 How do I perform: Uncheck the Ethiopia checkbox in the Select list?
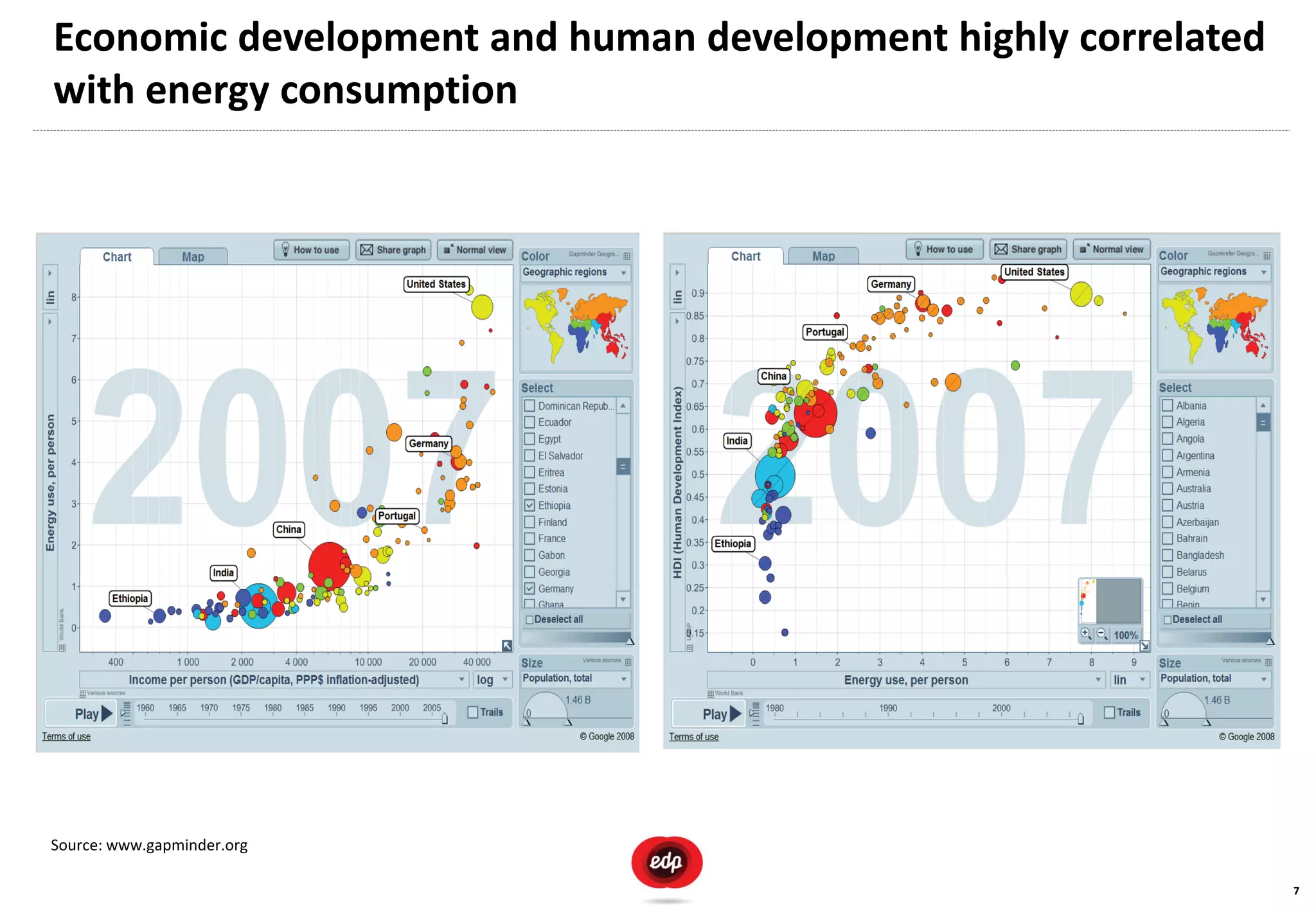tap(529, 506)
